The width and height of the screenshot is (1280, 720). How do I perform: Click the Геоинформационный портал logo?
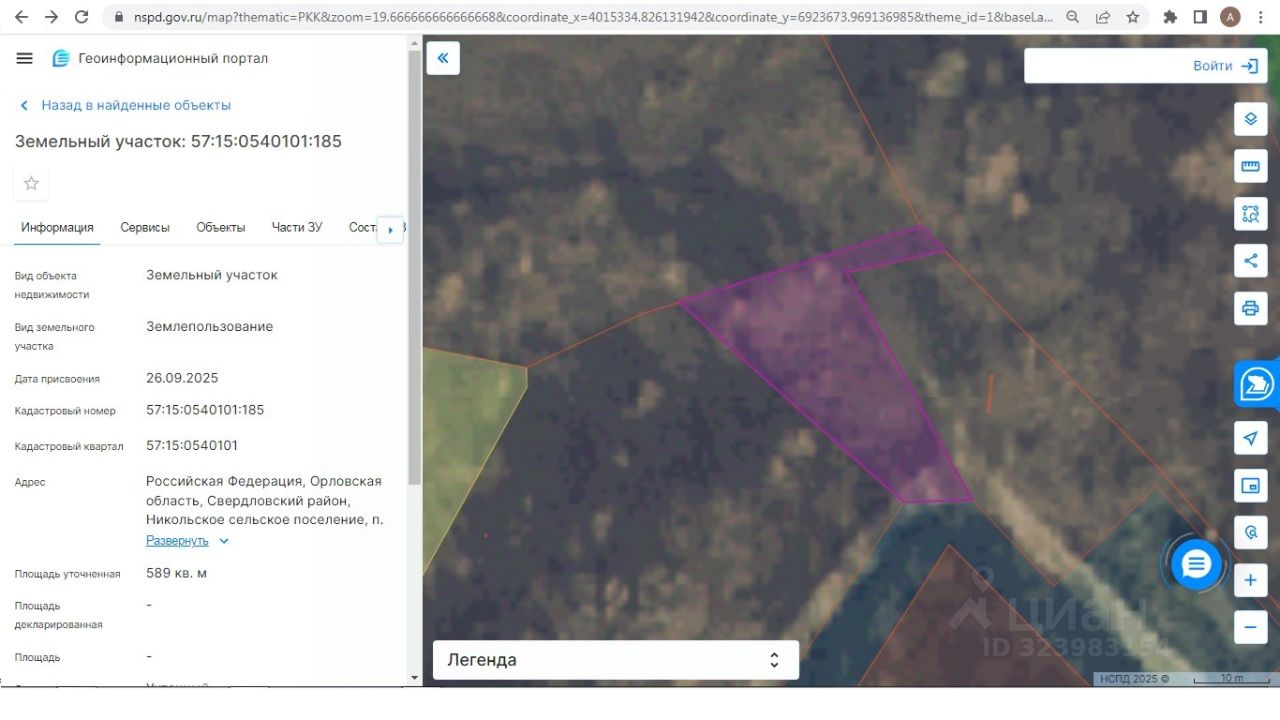point(160,58)
